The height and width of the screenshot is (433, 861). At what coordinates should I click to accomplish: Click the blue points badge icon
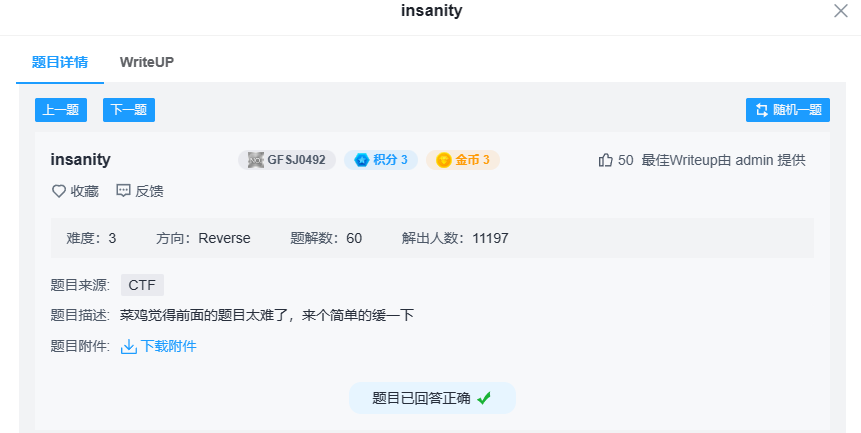pos(360,160)
